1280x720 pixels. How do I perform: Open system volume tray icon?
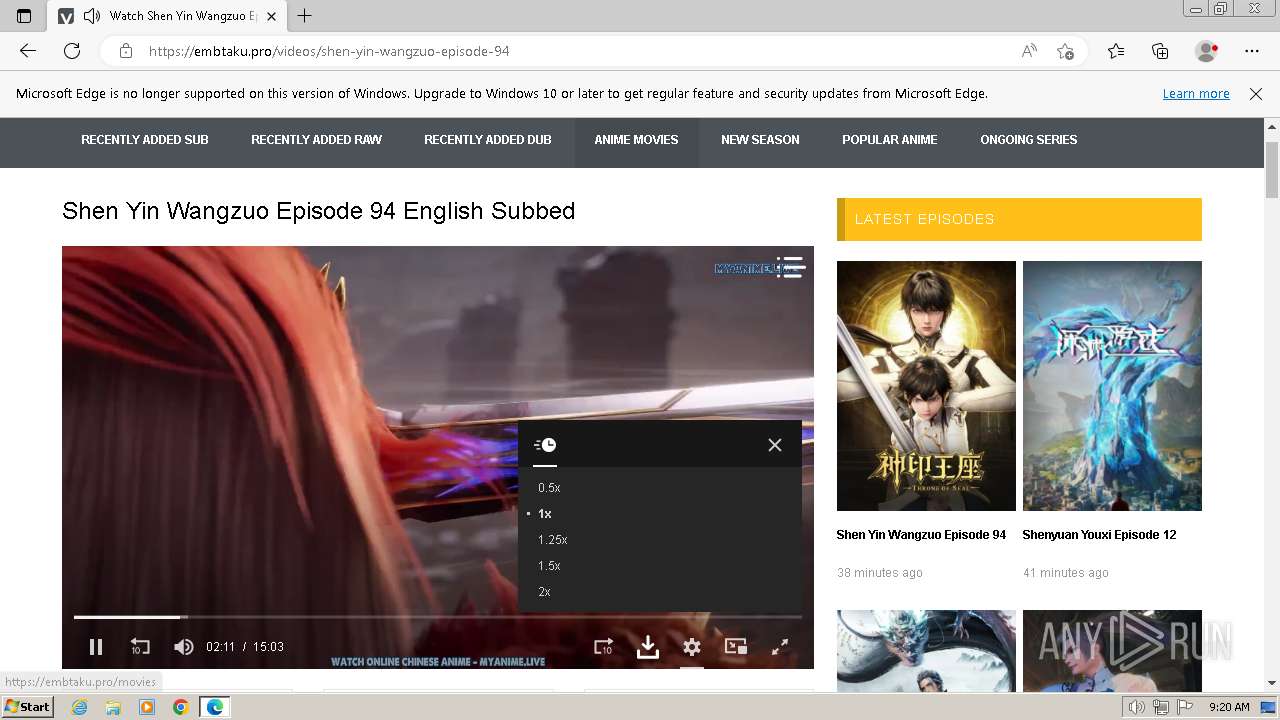[x=1136, y=707]
